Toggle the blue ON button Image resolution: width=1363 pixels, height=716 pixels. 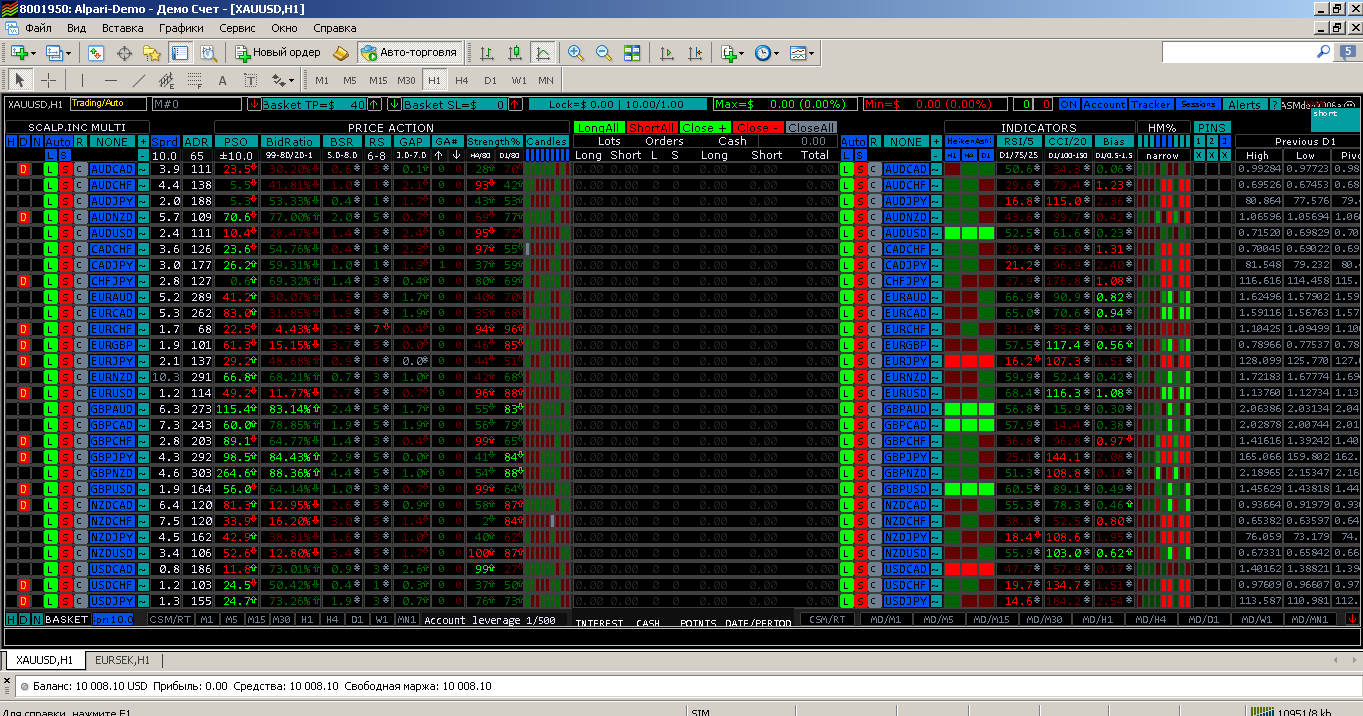click(1069, 104)
